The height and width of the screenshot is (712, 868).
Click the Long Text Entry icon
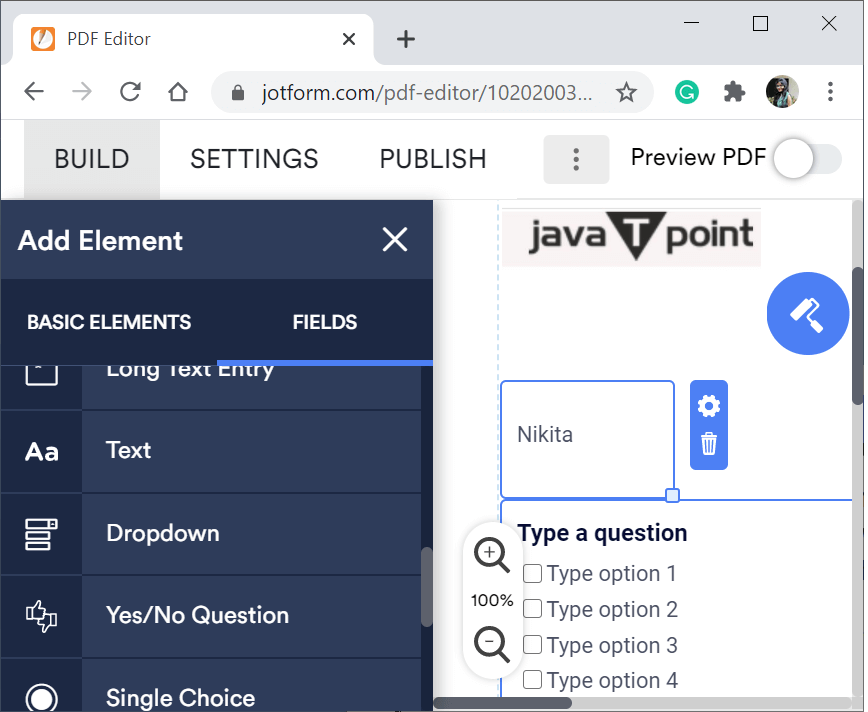coord(42,374)
